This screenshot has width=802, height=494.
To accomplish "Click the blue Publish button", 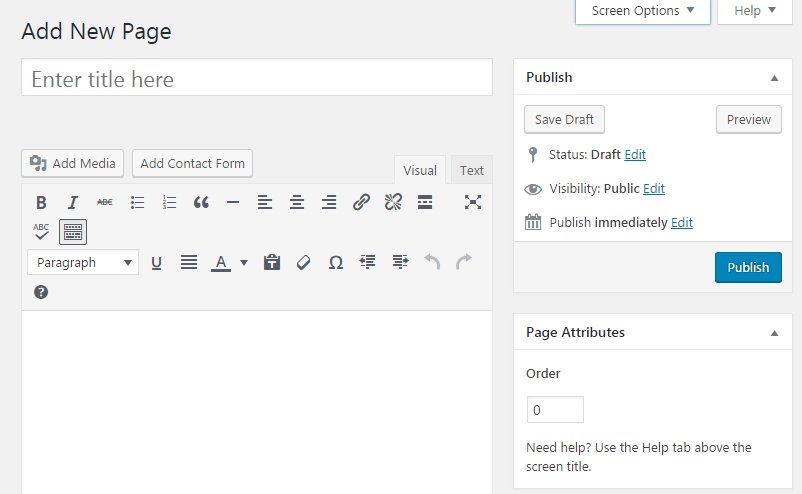I will click(x=748, y=267).
